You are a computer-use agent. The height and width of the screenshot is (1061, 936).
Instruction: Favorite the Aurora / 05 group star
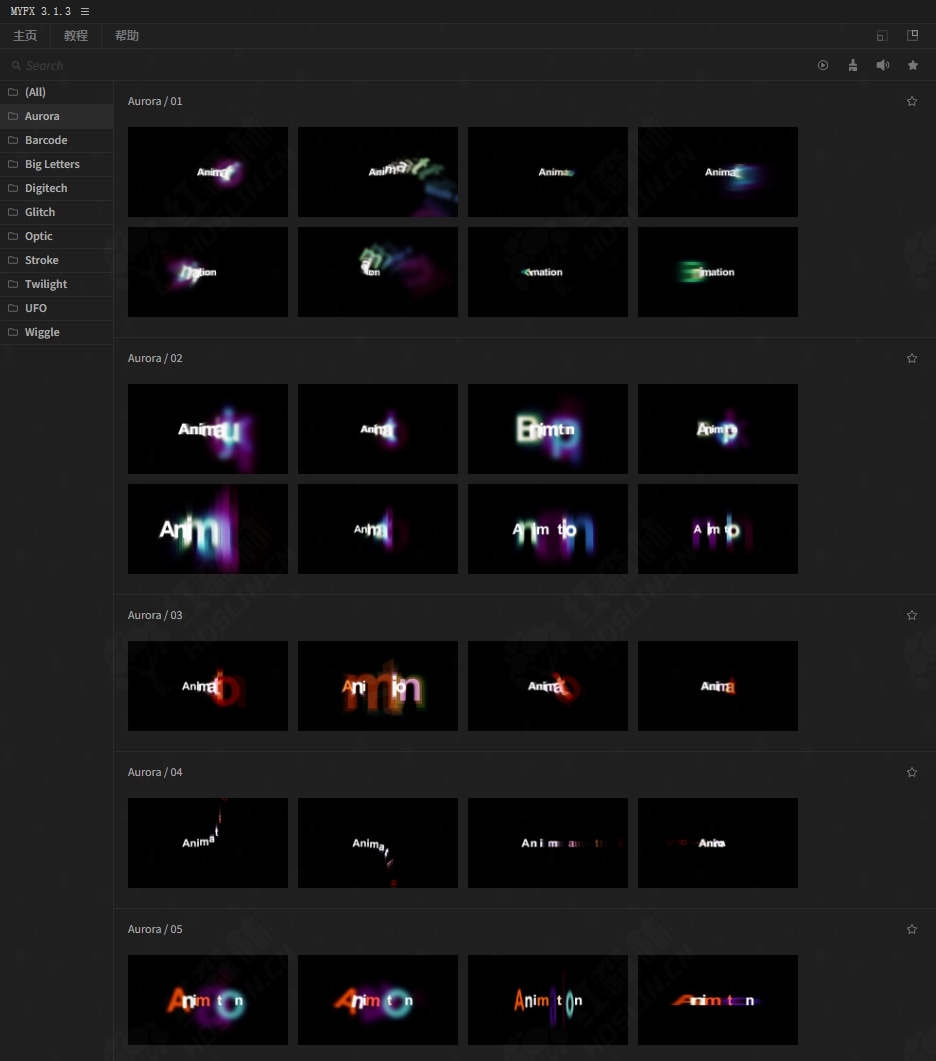click(x=912, y=930)
